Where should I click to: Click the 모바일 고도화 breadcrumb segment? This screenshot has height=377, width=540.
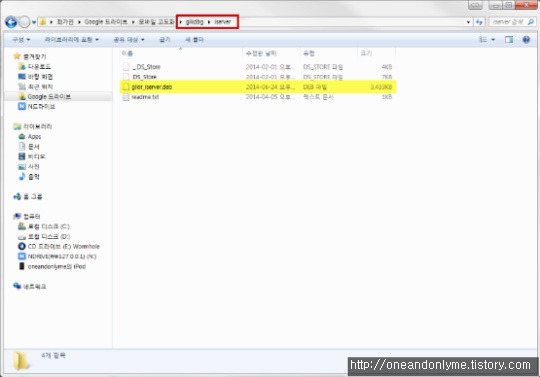click(156, 22)
